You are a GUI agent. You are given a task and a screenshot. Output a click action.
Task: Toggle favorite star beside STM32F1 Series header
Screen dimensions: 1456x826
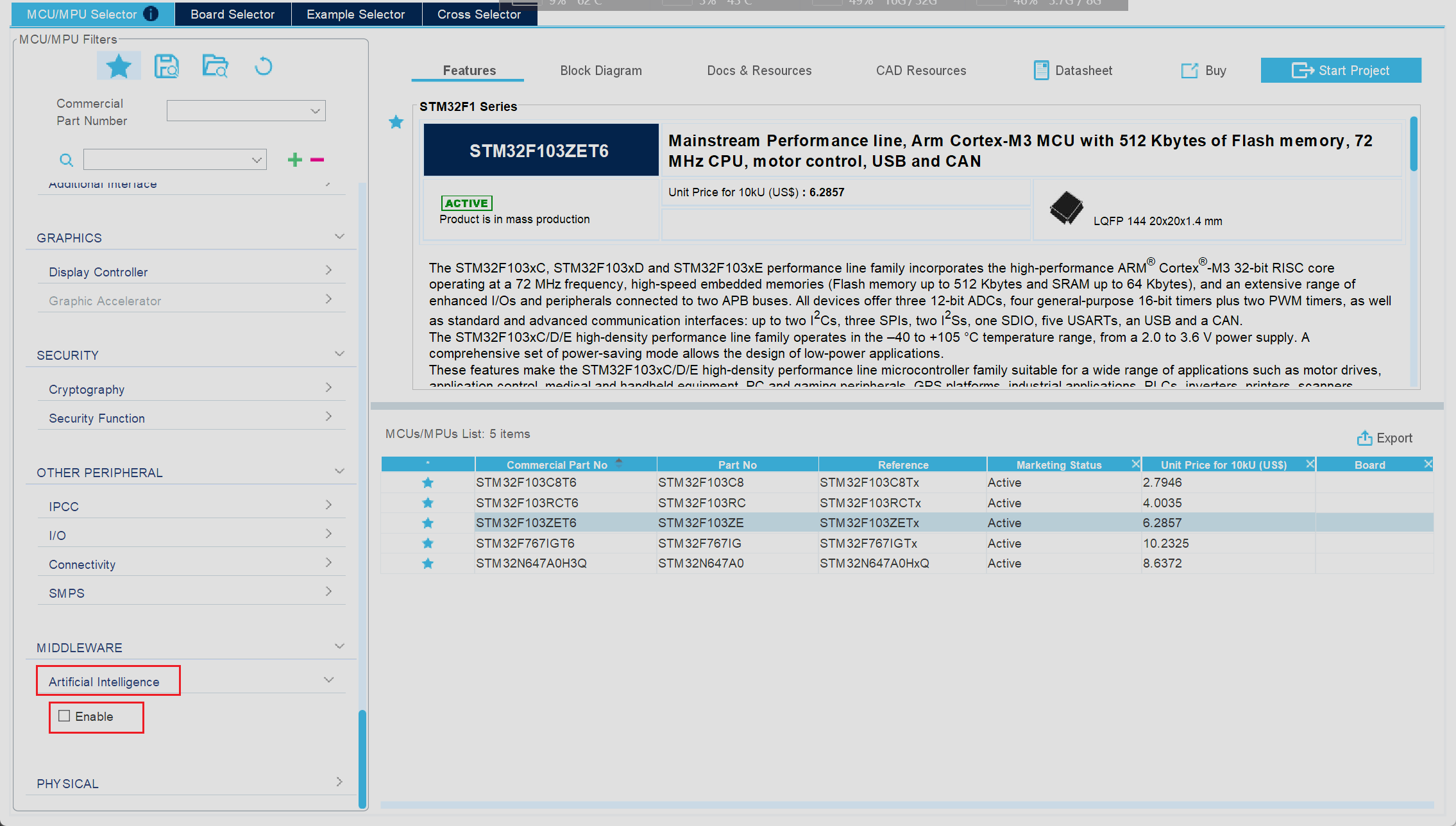[396, 122]
